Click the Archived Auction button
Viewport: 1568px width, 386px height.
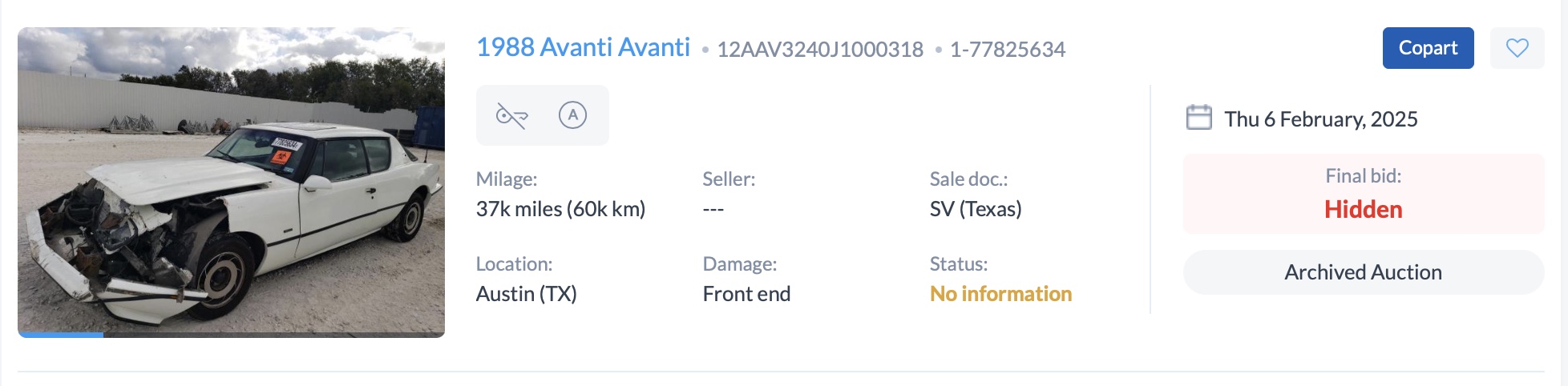tap(1363, 272)
